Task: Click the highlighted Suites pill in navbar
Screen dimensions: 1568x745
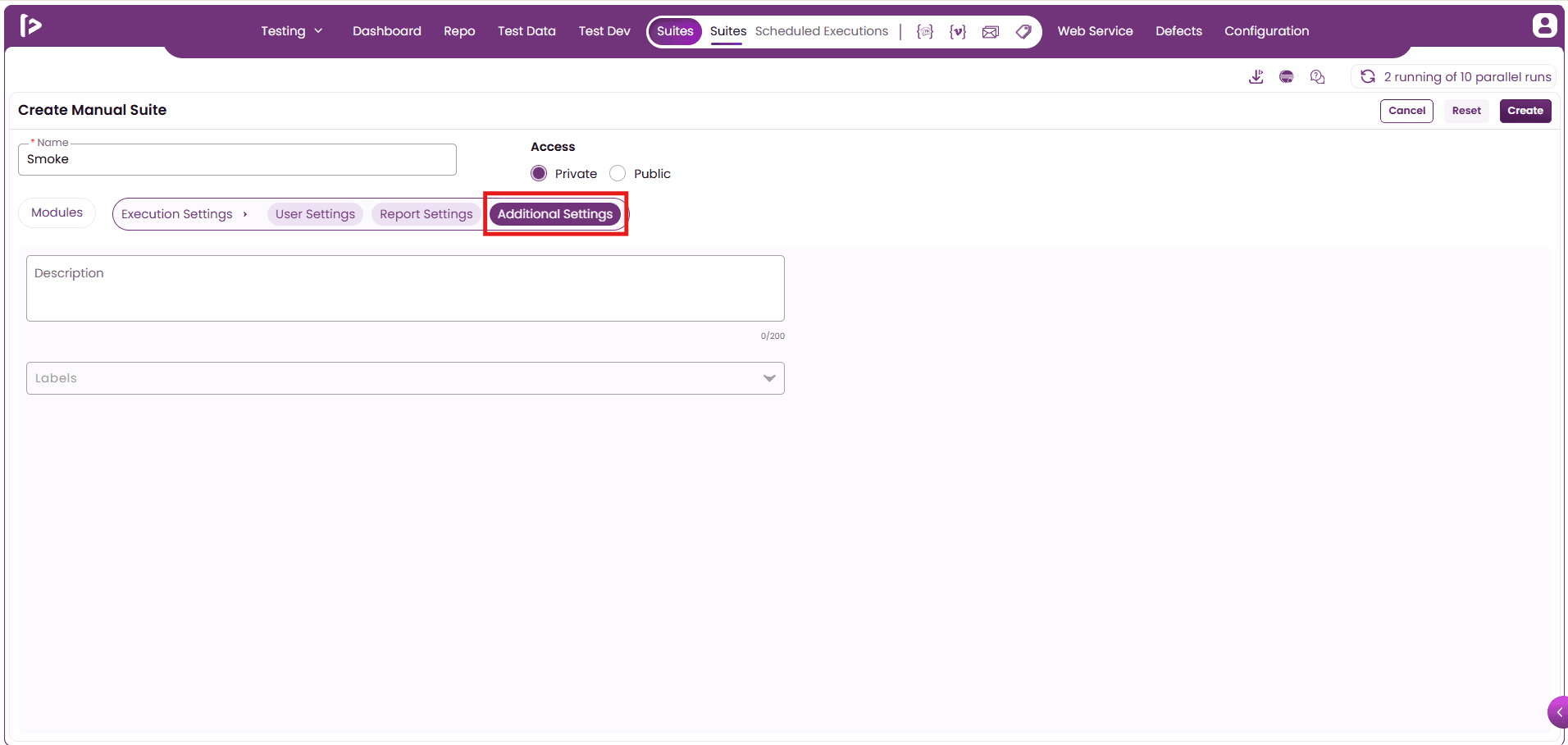Action: [x=675, y=31]
